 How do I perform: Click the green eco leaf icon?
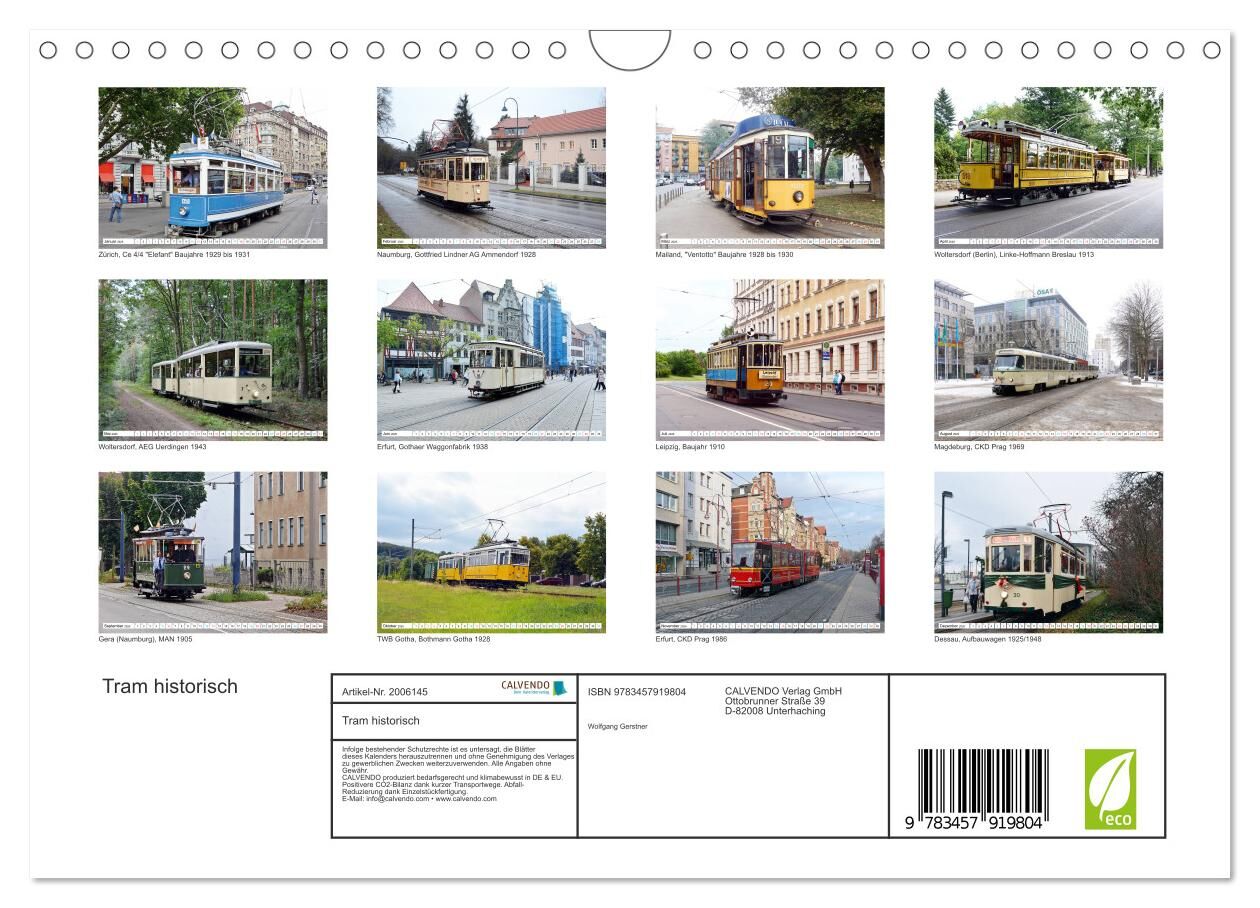[1110, 788]
